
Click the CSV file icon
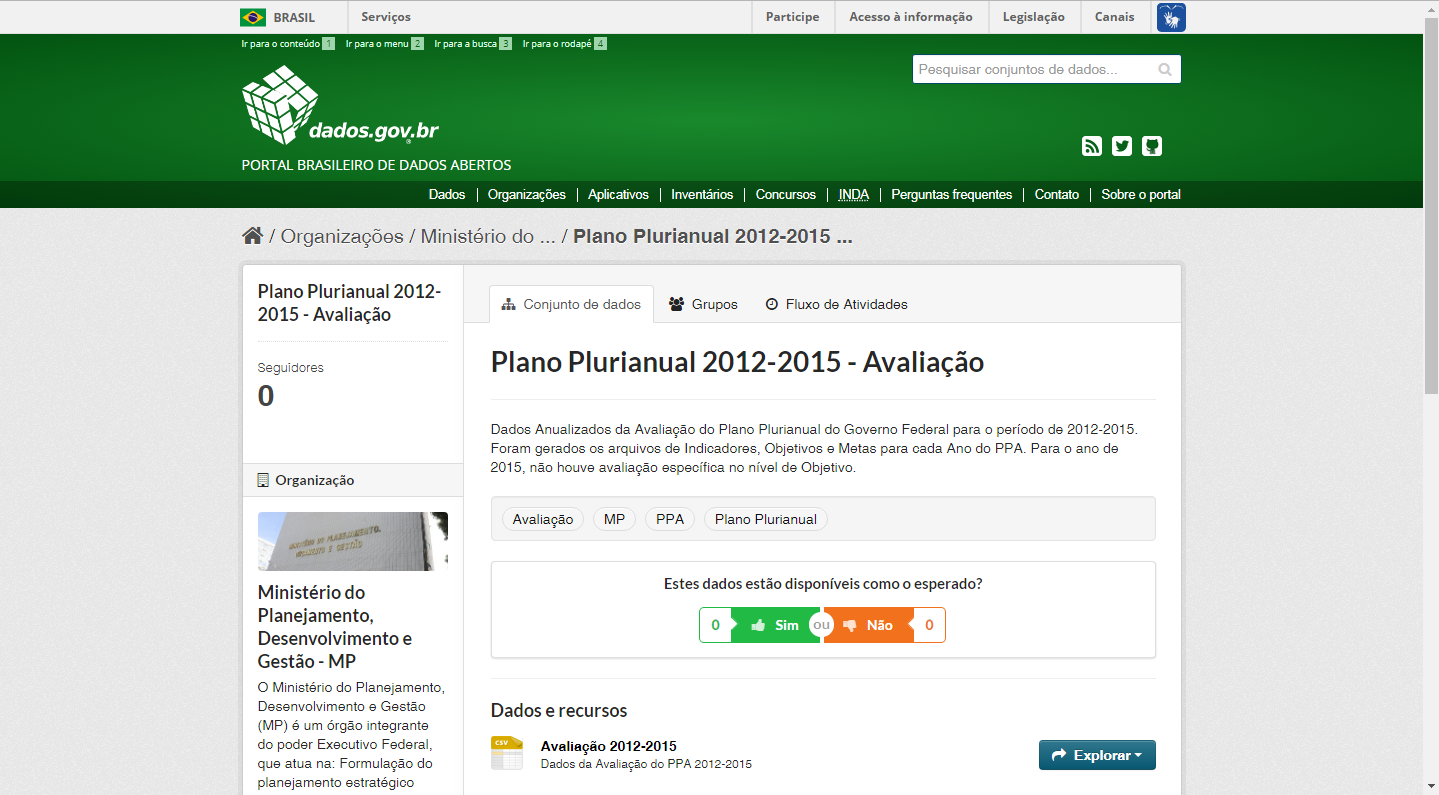point(506,753)
